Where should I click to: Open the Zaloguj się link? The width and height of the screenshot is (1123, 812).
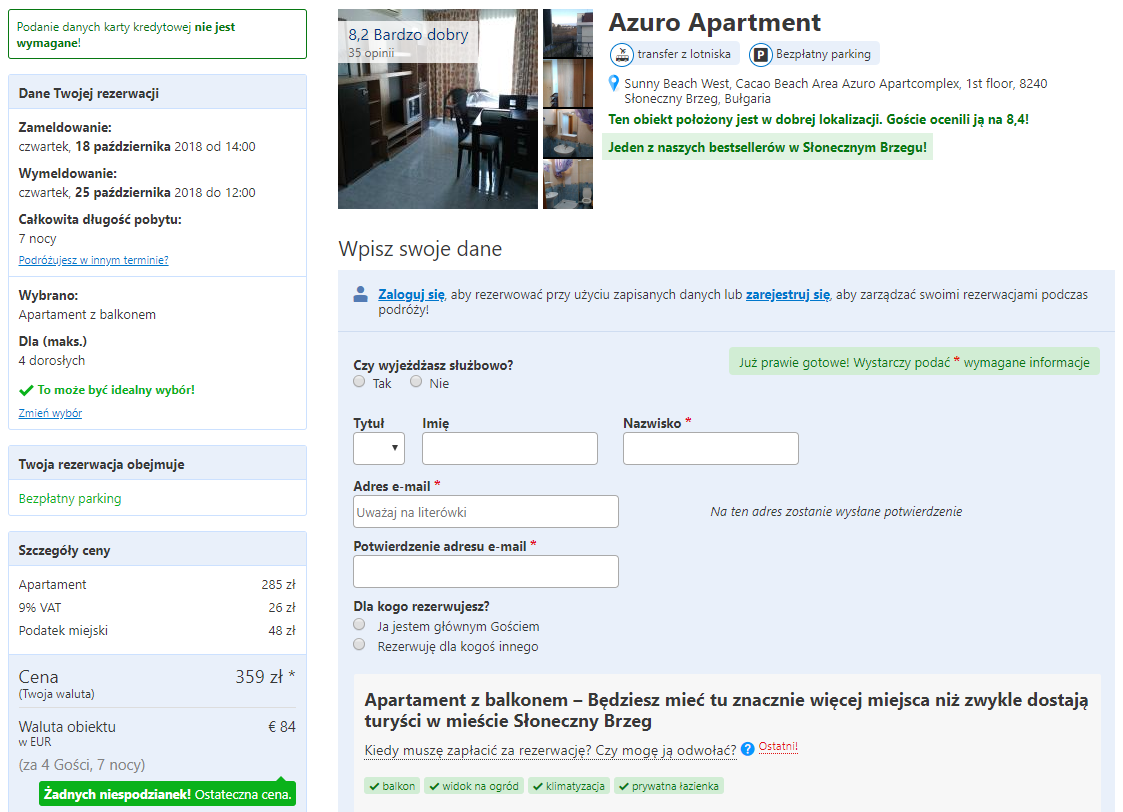(x=412, y=294)
